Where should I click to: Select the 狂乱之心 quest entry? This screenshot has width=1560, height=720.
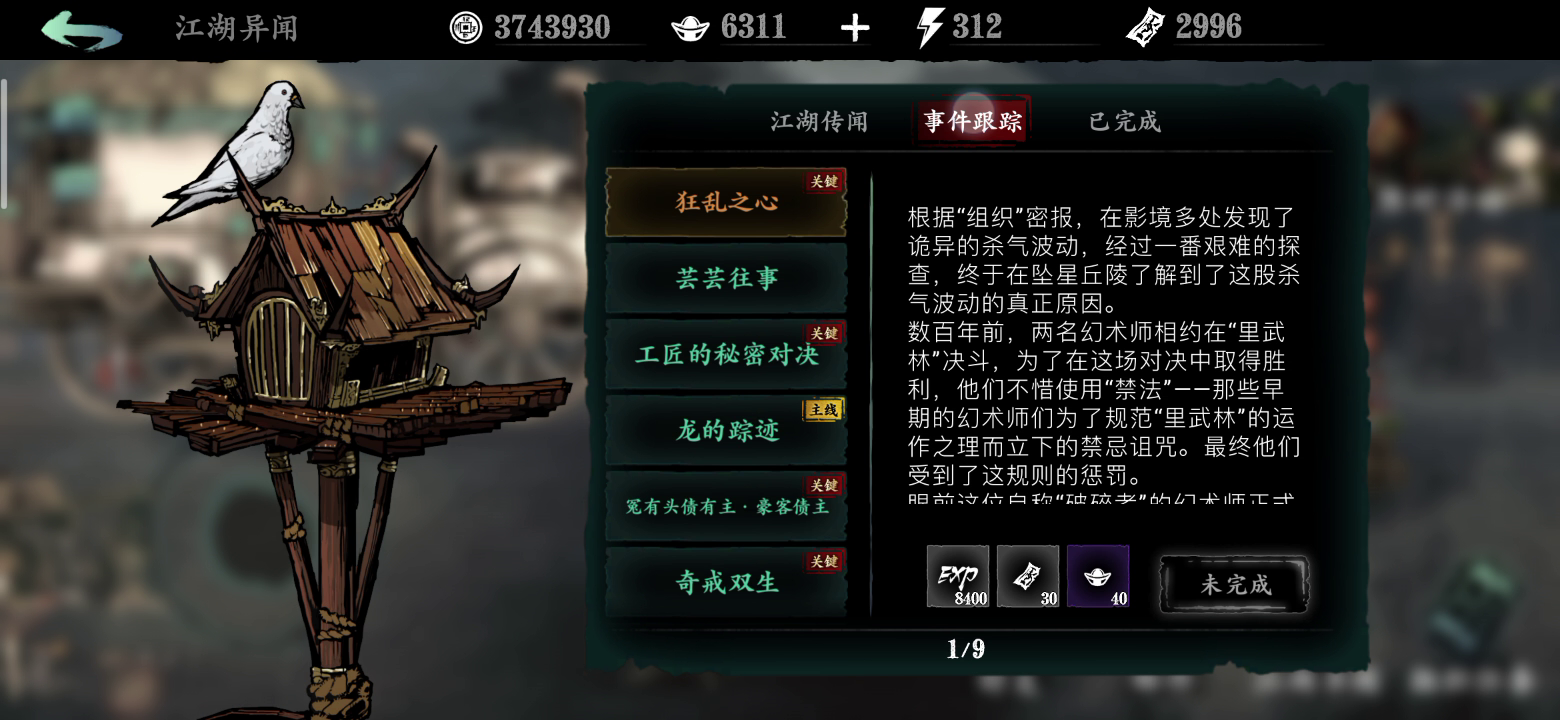(x=726, y=202)
